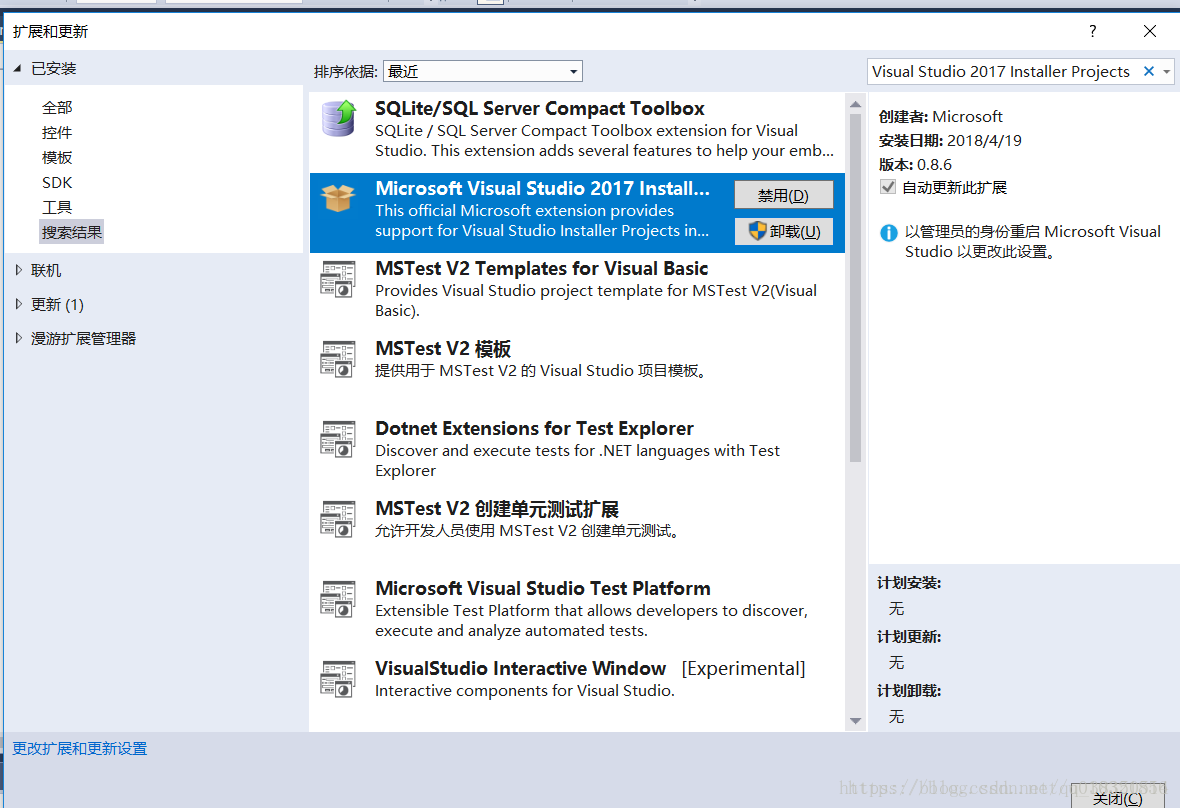Click the 计划卸载: label
Viewport: 1180px width, 808px height.
point(909,691)
